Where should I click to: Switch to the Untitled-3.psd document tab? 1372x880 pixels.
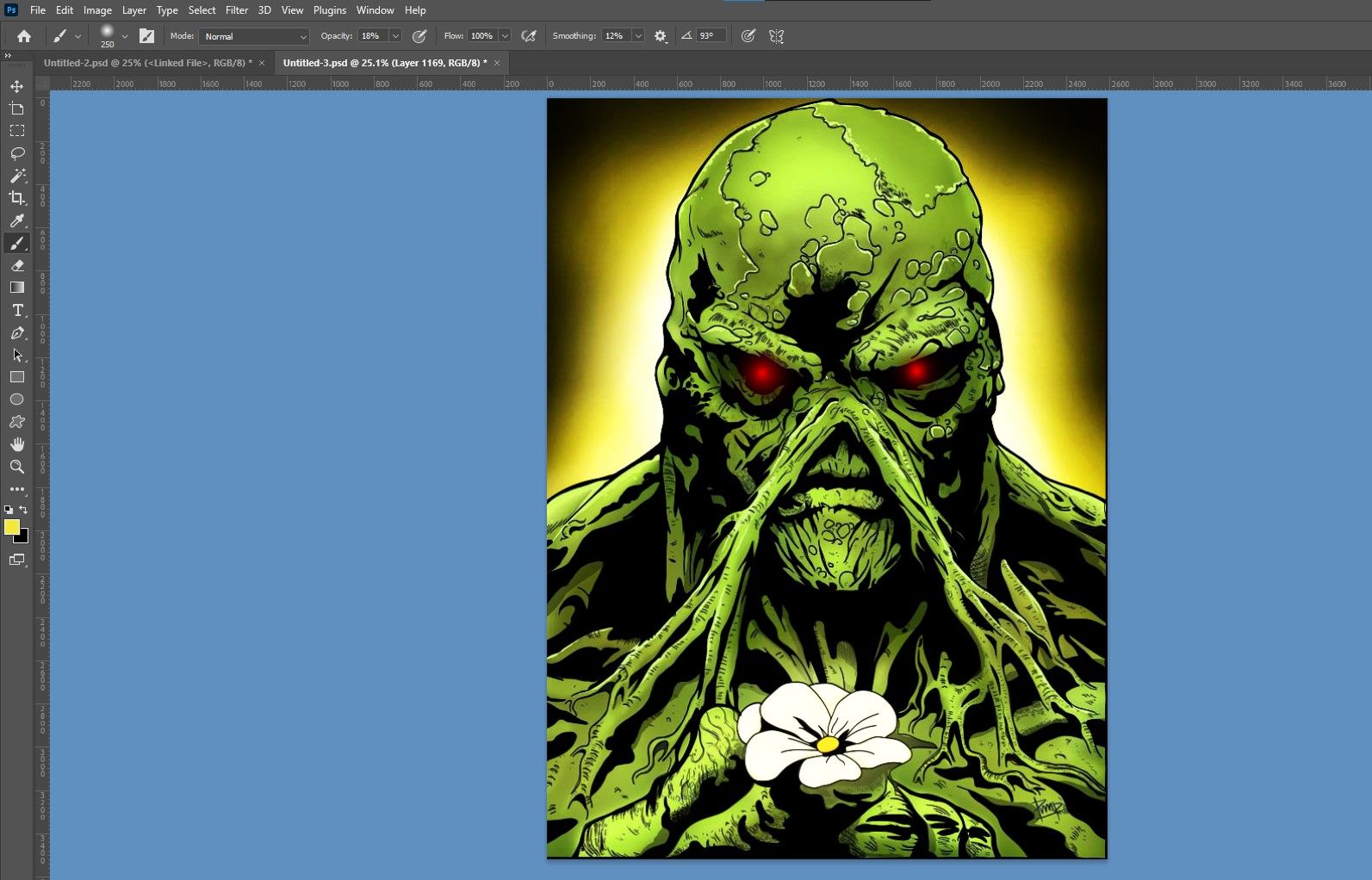385,63
